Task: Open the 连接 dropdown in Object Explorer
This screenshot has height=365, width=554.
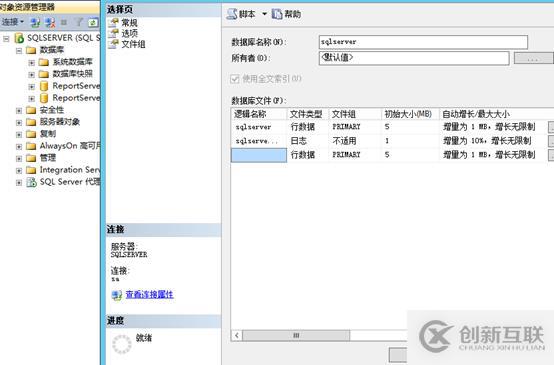Action: point(13,22)
